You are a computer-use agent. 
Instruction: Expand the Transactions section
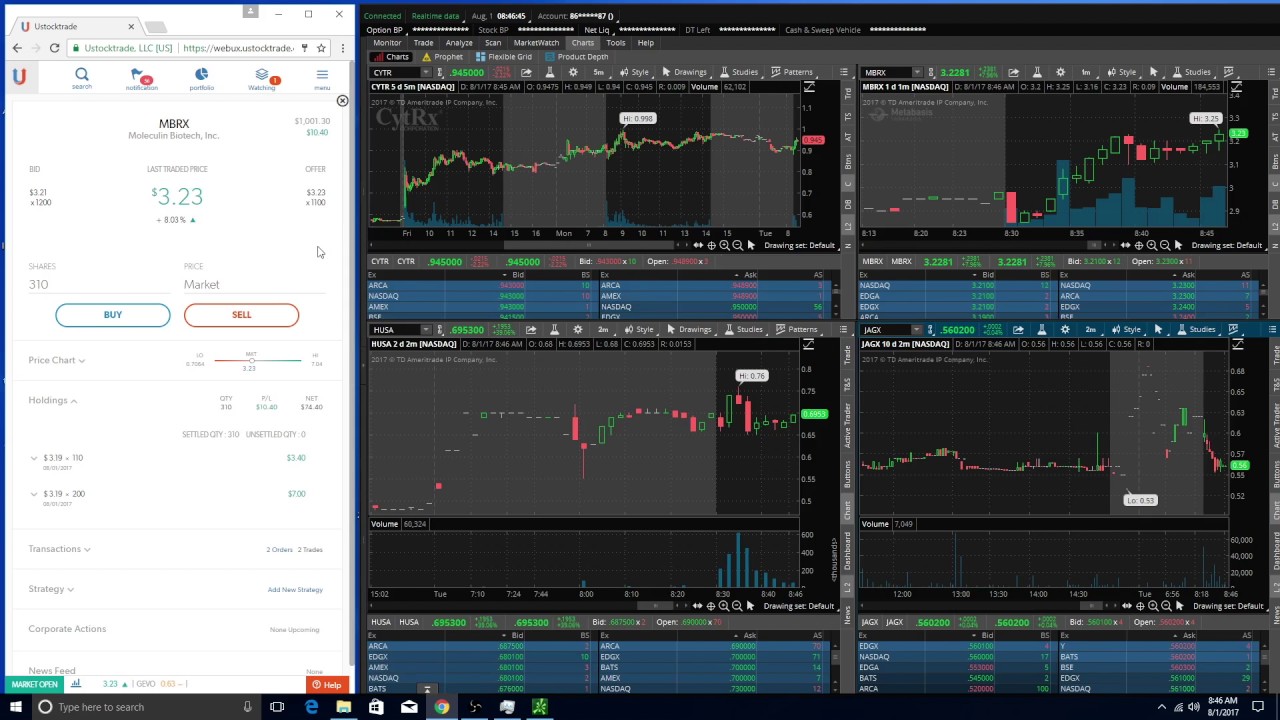(60, 549)
